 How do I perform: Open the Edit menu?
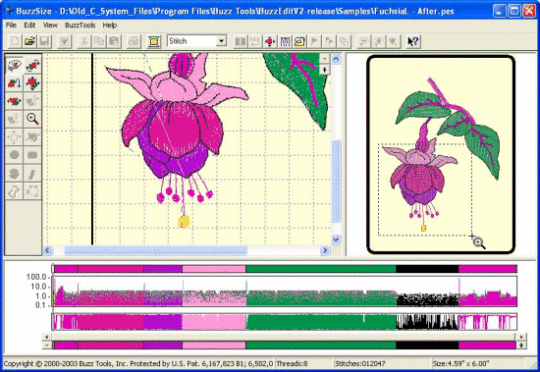[30, 25]
